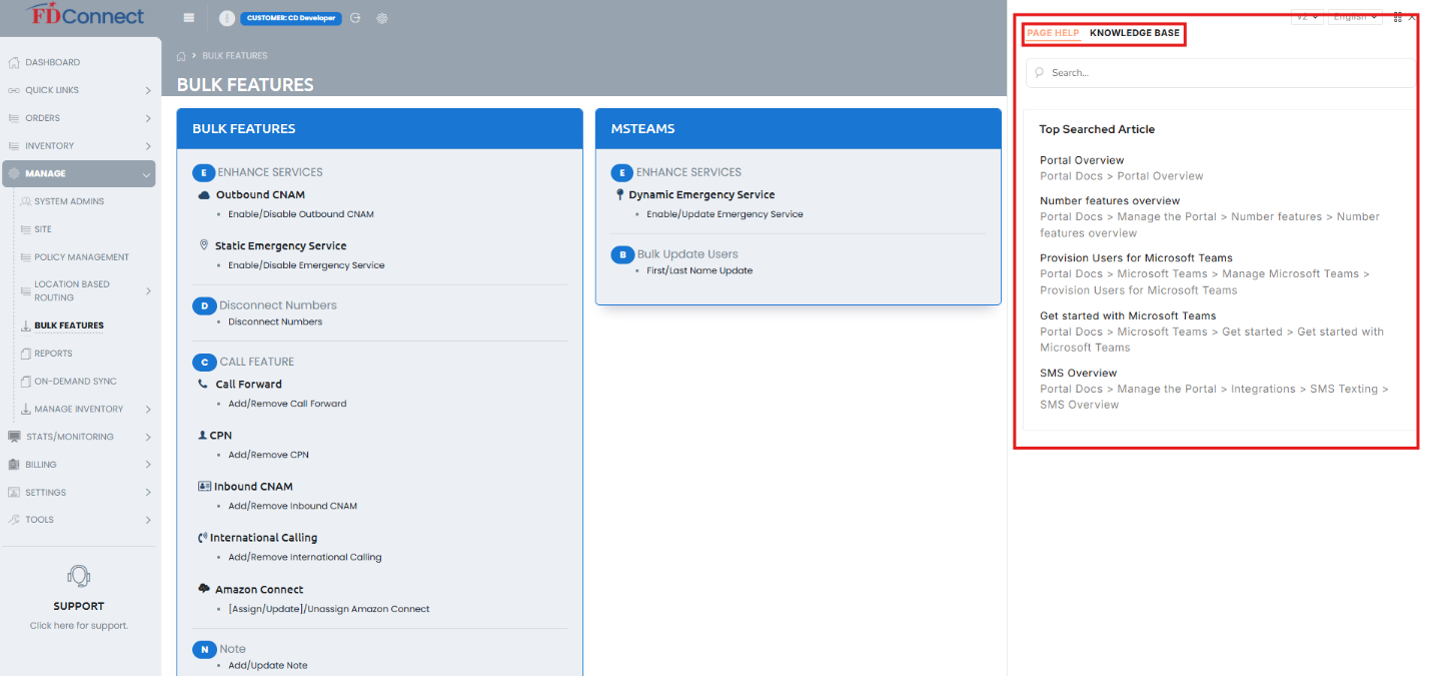The height and width of the screenshot is (676, 1430).
Task: Click the gear-flower settings icon in top bar
Action: click(382, 18)
